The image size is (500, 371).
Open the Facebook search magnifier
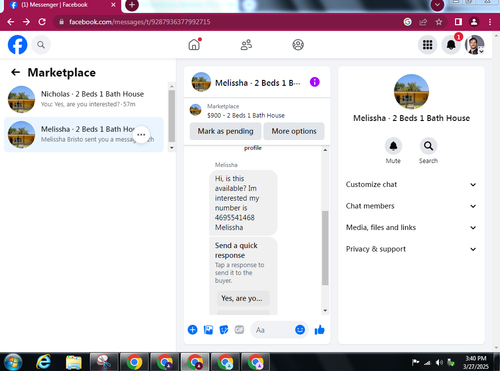[x=41, y=45]
